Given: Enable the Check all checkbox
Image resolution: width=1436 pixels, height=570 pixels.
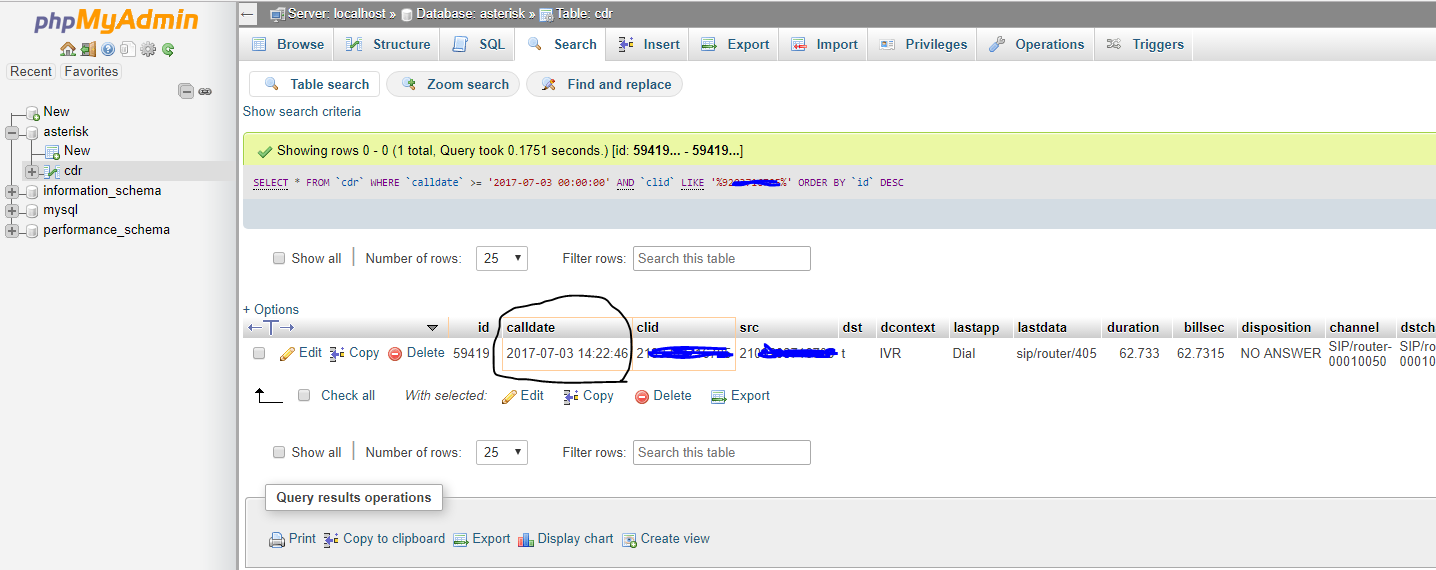Looking at the screenshot, I should pyautogui.click(x=304, y=395).
